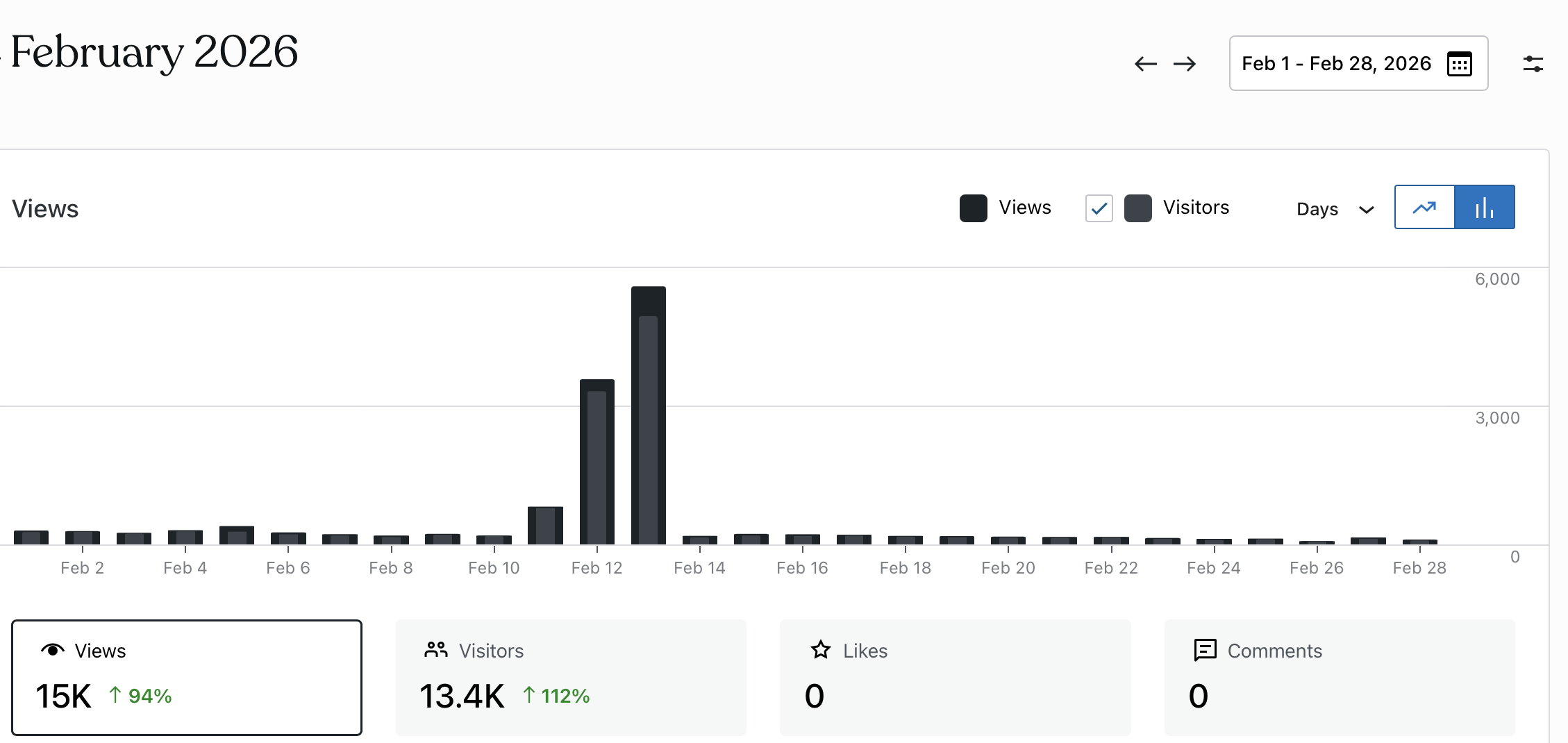Select the Views stat tab

click(x=187, y=677)
